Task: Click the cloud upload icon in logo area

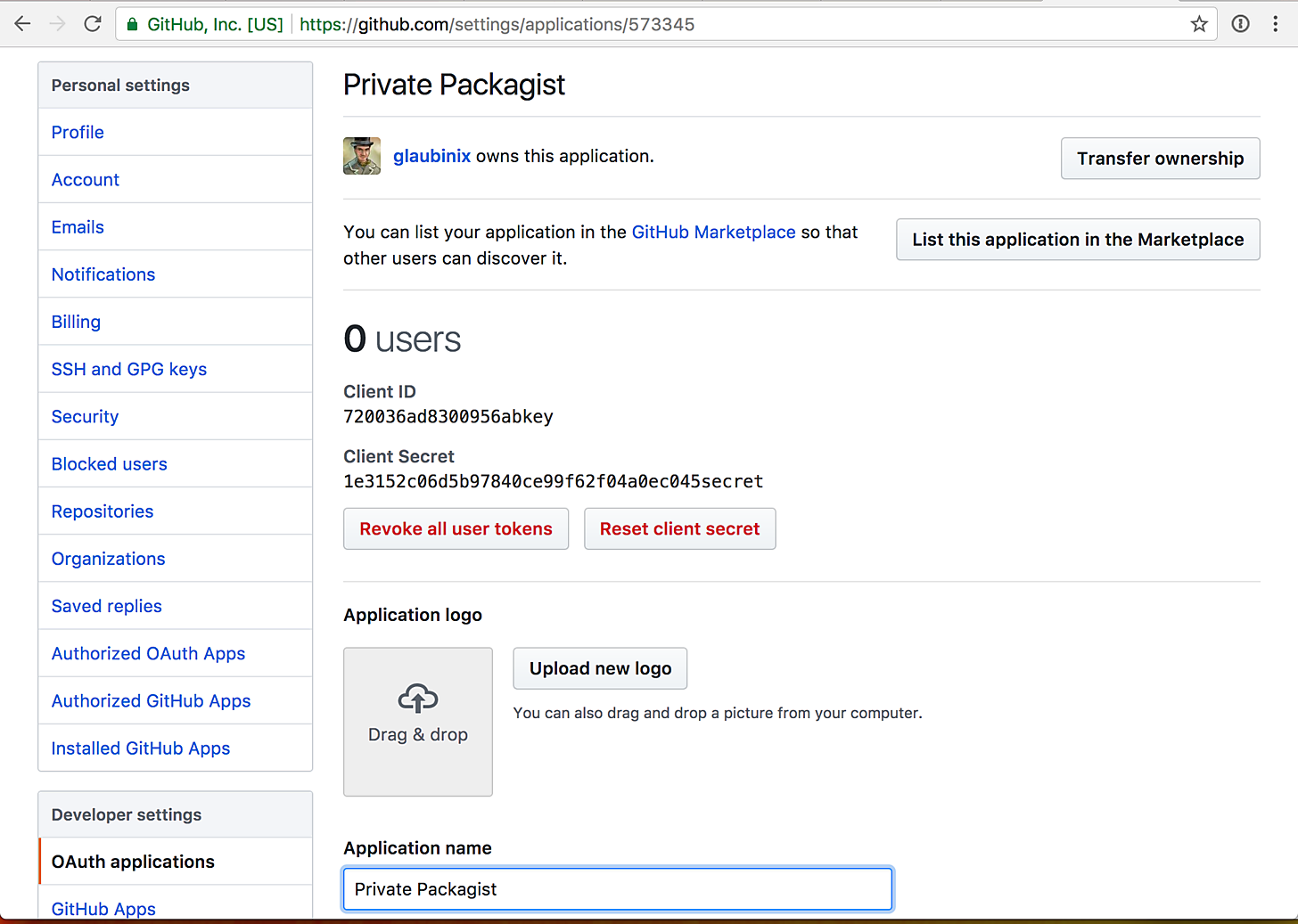Action: pyautogui.click(x=418, y=699)
